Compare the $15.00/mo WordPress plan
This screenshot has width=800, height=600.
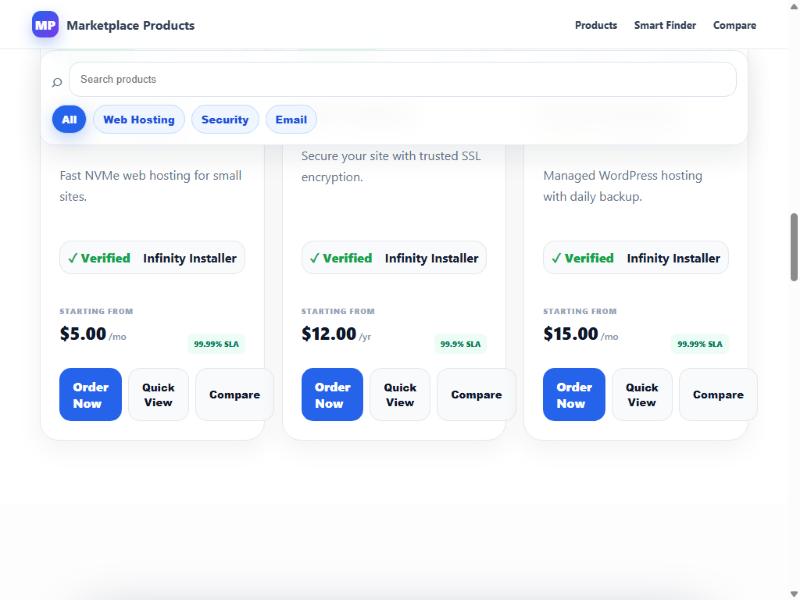click(718, 394)
